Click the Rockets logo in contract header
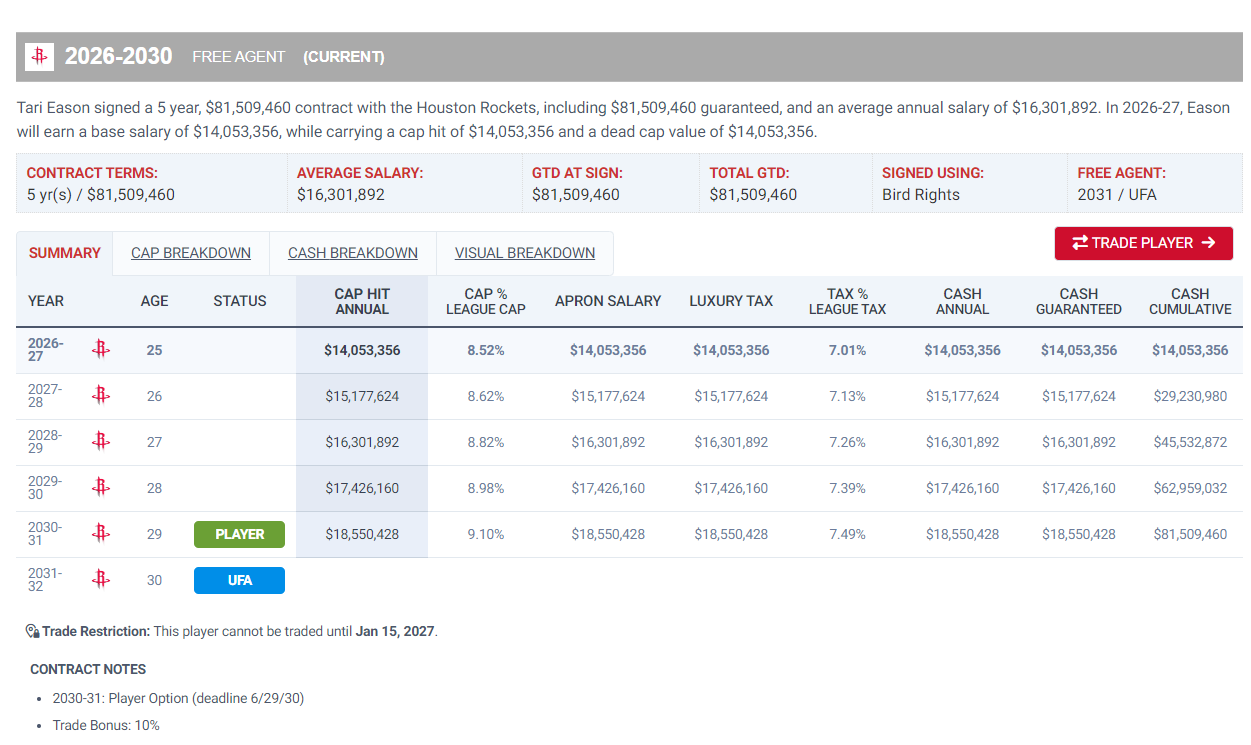This screenshot has width=1251, height=745. point(39,57)
